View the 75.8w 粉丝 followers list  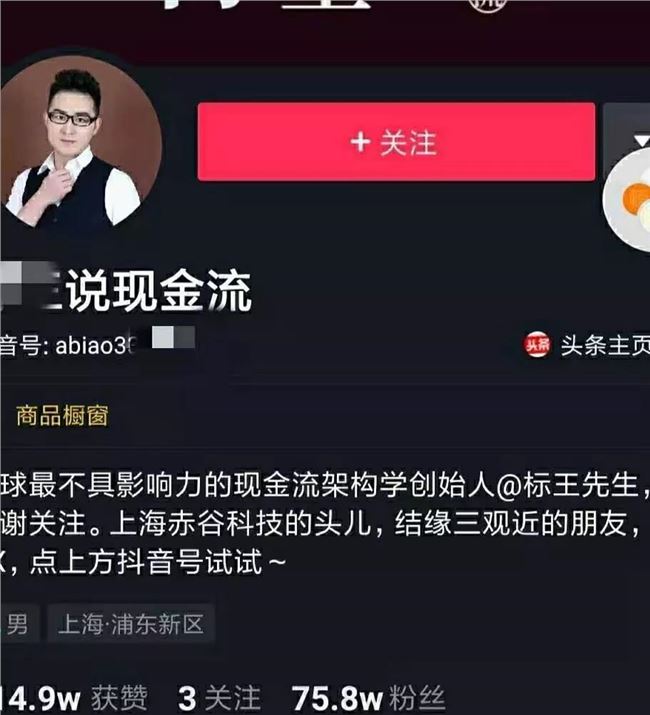coord(369,698)
